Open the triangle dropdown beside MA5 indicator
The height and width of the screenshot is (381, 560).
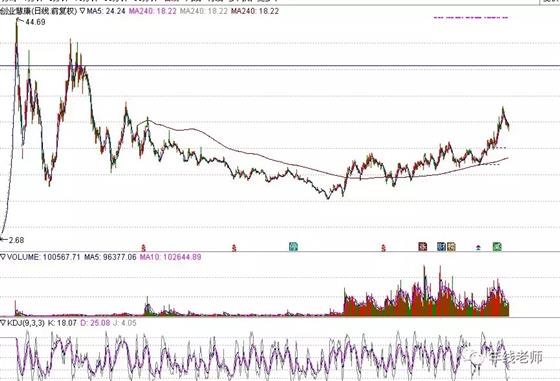click(82, 11)
